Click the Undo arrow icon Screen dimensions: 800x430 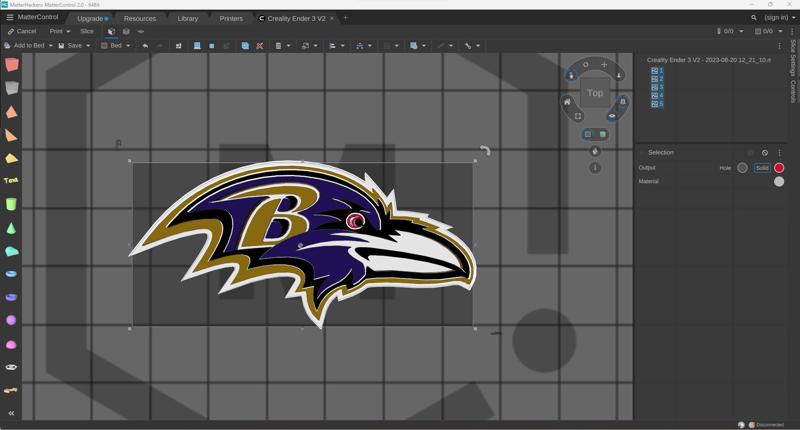click(x=145, y=46)
